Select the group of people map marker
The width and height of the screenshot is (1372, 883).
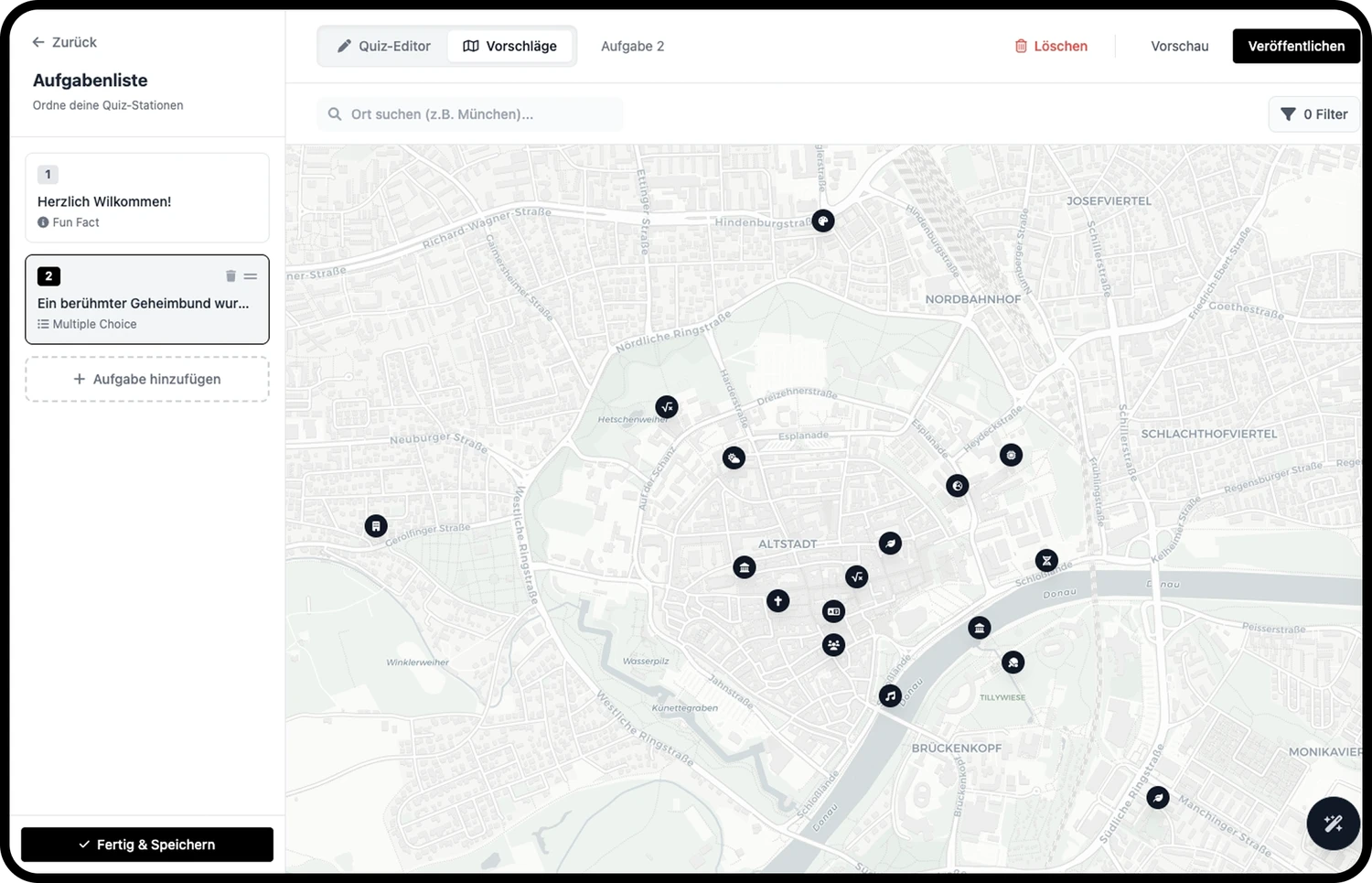point(833,645)
